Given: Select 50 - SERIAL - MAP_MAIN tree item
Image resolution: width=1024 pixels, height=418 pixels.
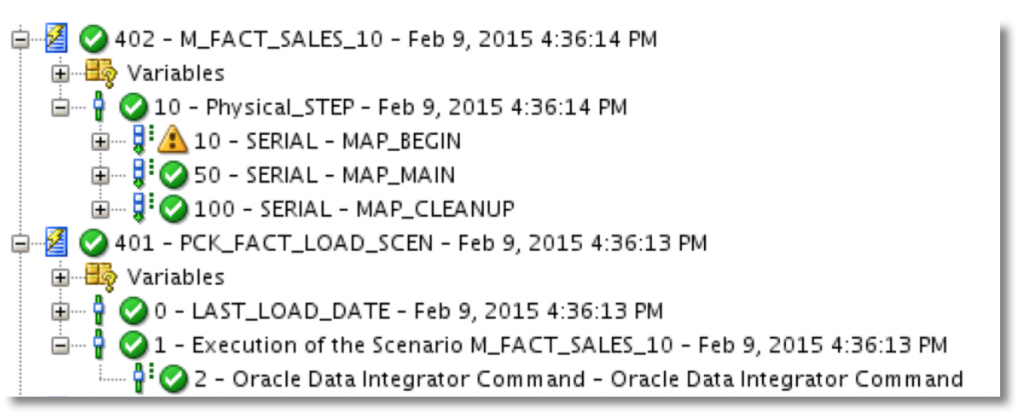Looking at the screenshot, I should coord(325,175).
